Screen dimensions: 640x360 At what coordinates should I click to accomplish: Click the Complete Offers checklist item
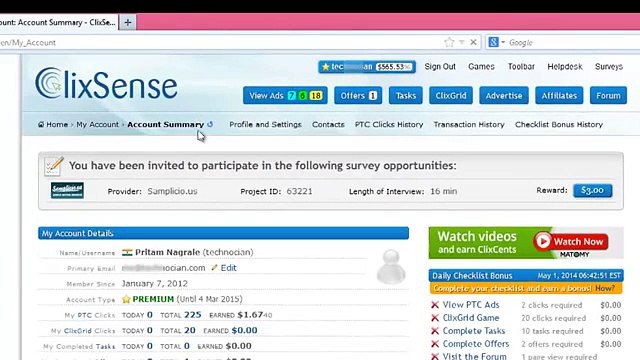(x=476, y=344)
